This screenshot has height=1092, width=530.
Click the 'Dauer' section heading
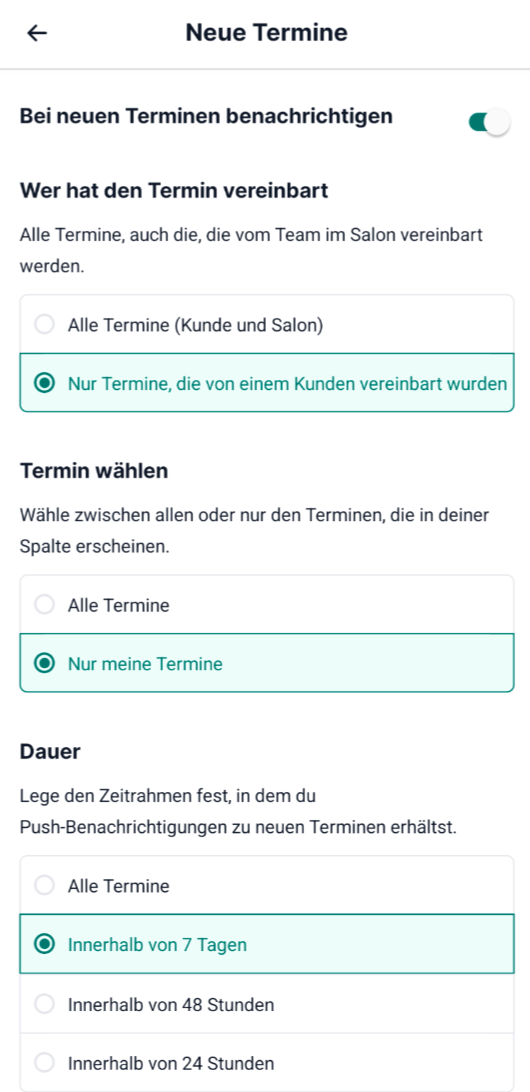click(x=50, y=751)
